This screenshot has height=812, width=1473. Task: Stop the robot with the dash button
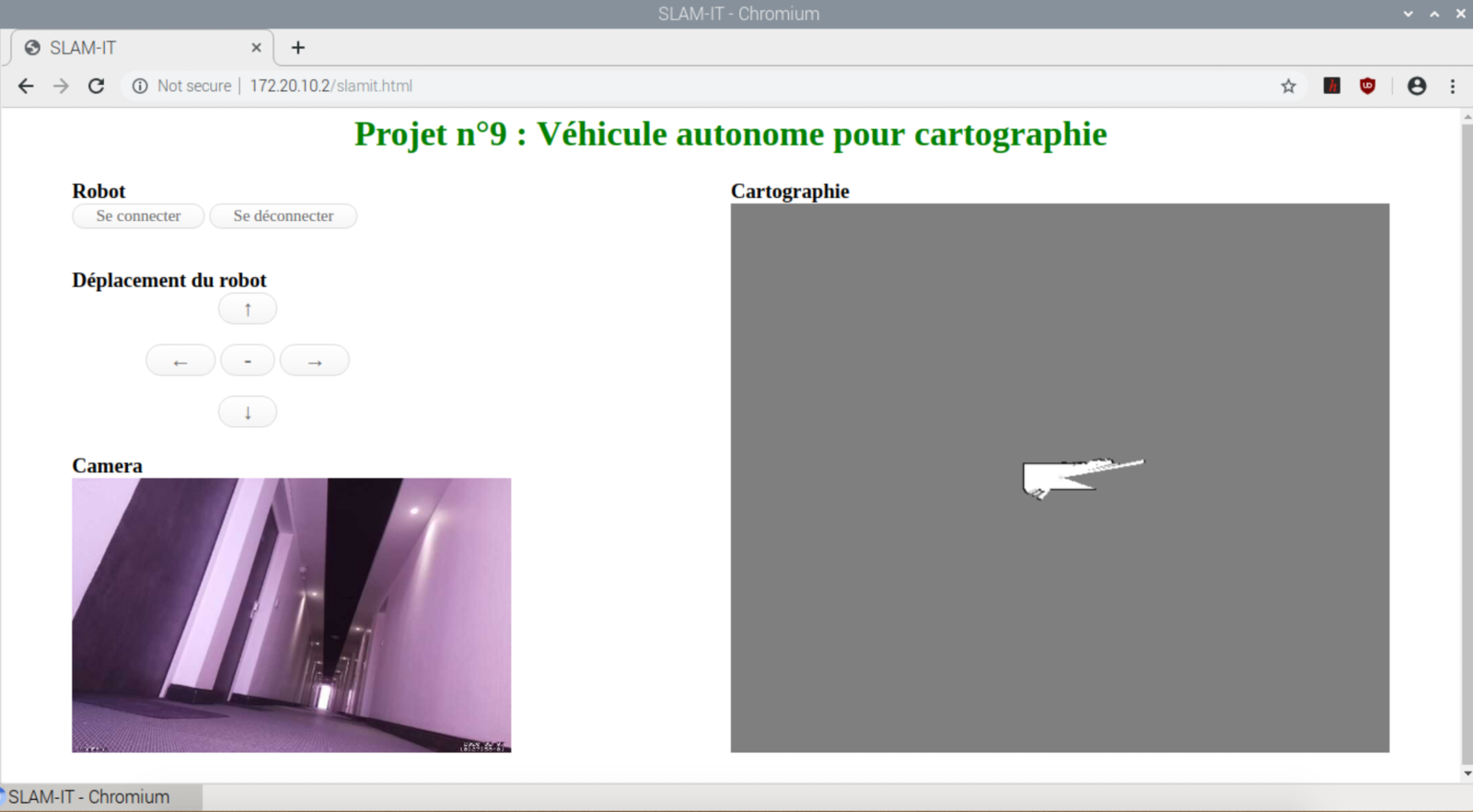[x=247, y=361]
